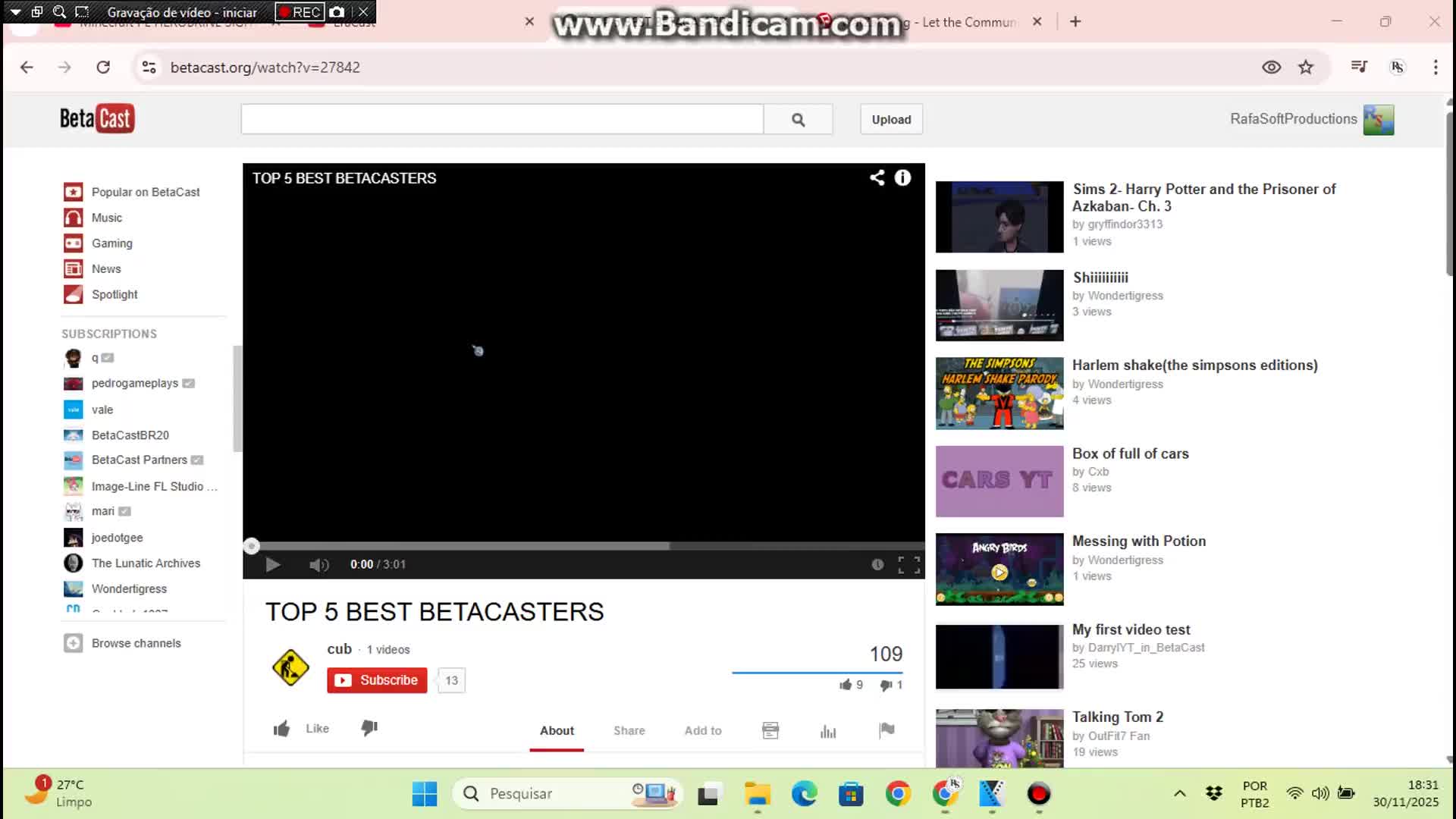Open Browse channels link
This screenshot has width=1456, height=819.
pyautogui.click(x=136, y=643)
